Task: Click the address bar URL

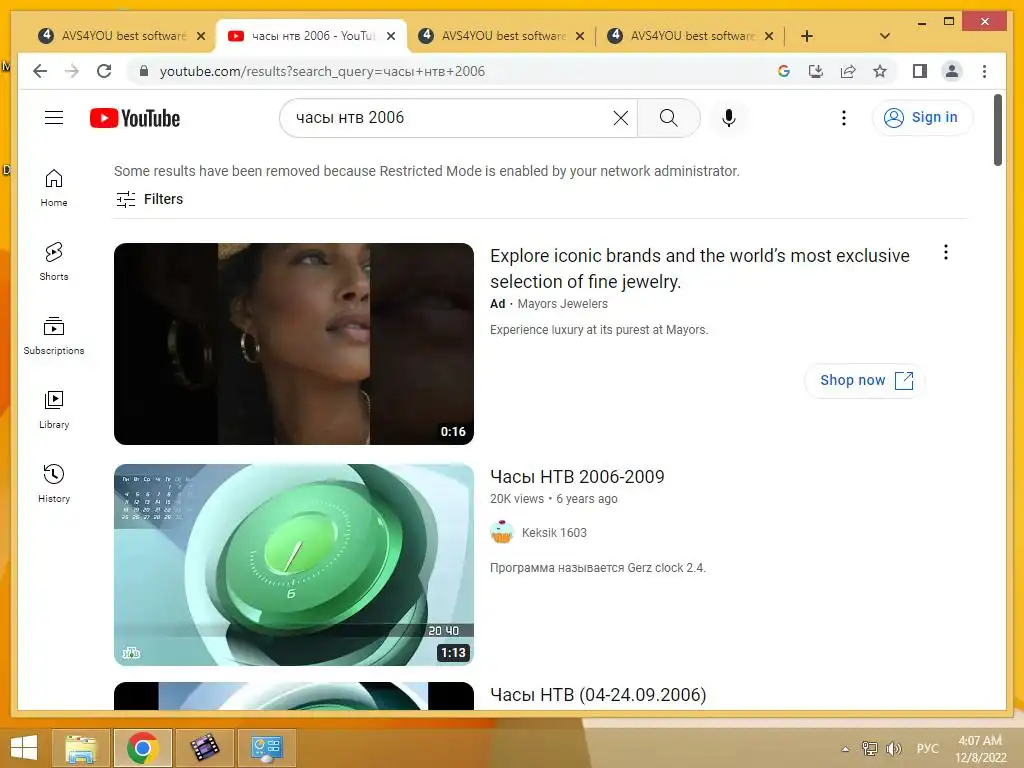Action: [x=322, y=71]
